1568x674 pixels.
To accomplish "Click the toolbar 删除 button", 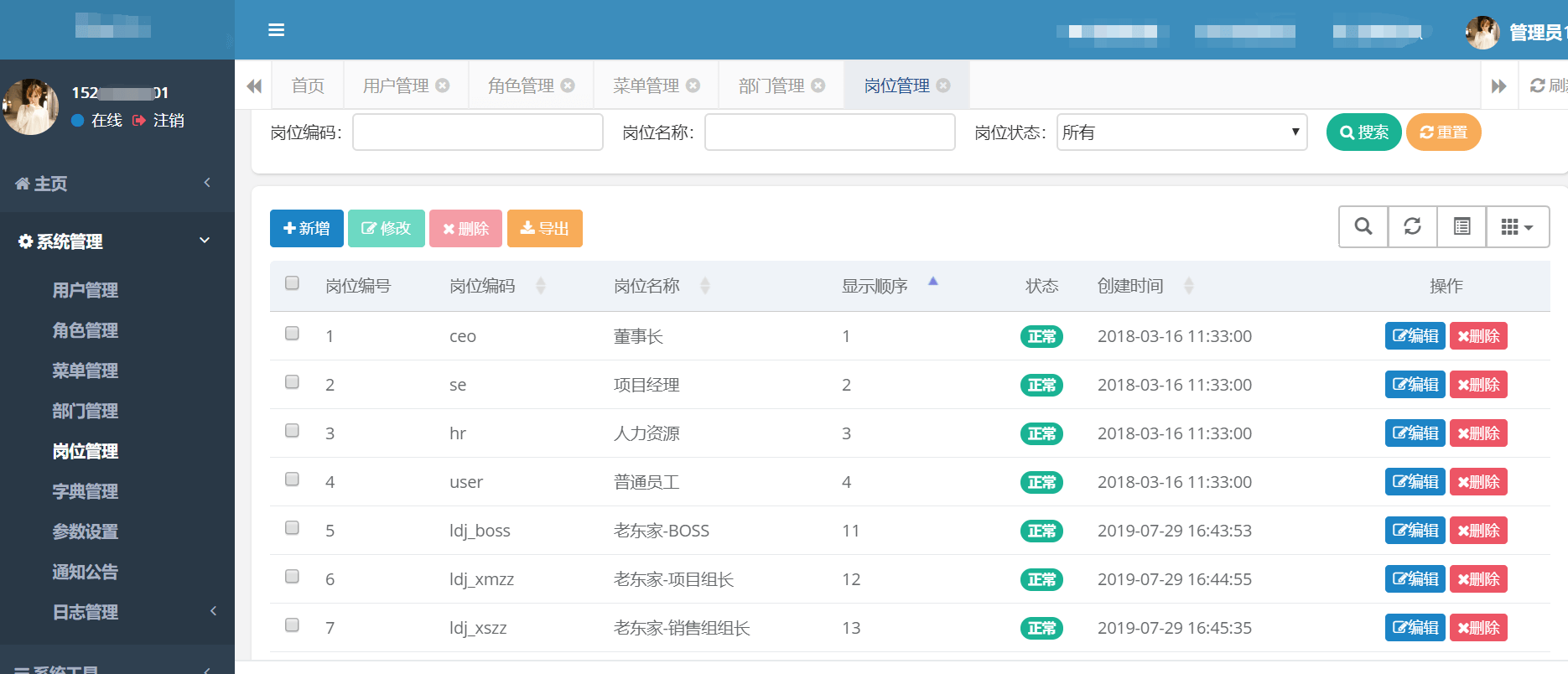I will 466,228.
